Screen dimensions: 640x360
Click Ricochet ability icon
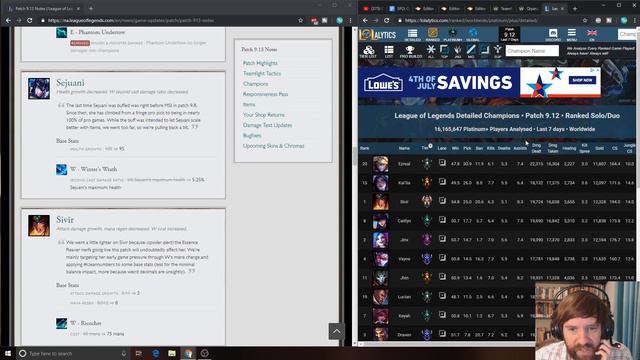click(x=61, y=323)
